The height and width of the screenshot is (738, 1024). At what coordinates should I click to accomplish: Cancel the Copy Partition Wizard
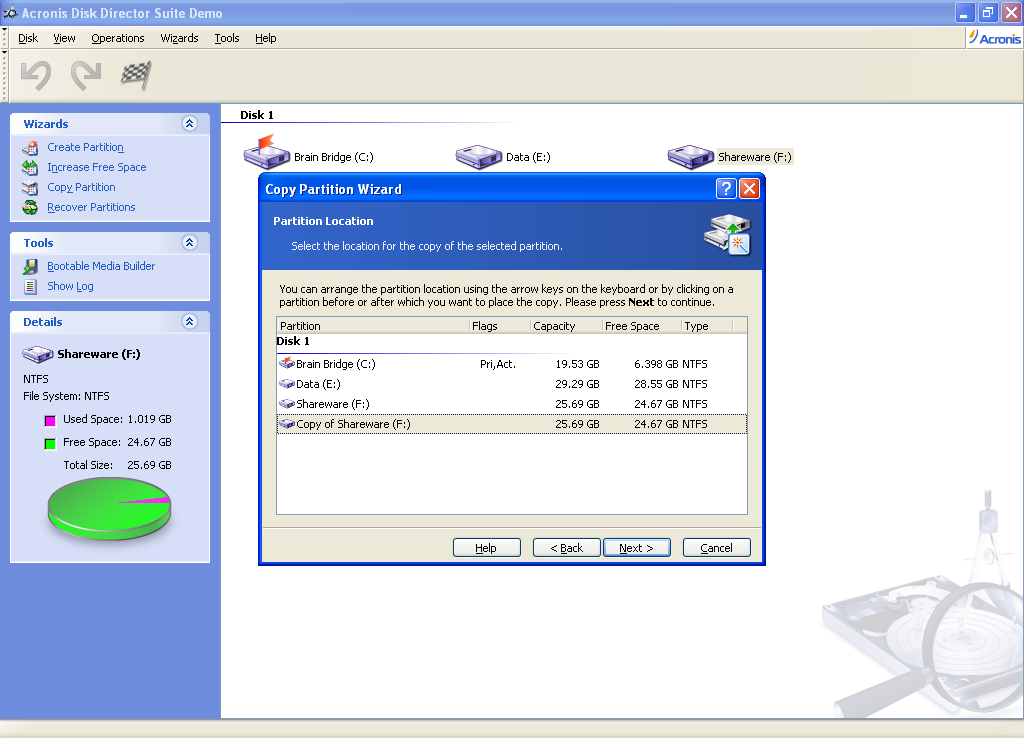pos(716,548)
